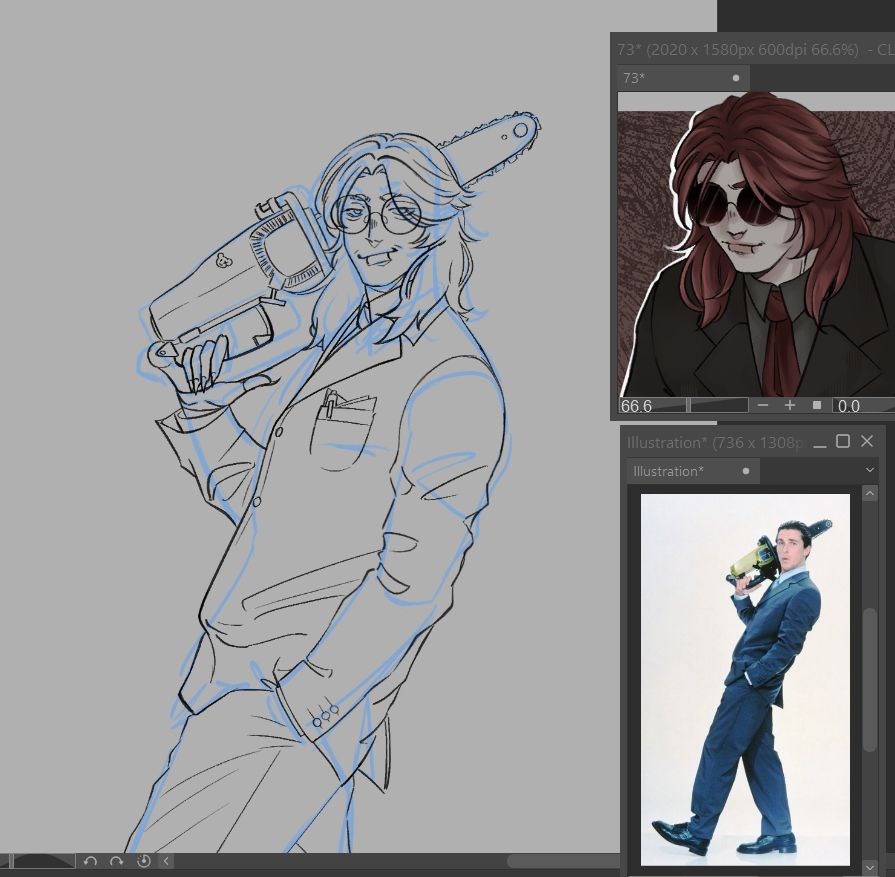Click scroll-up arrow in Illustration window
The image size is (895, 877).
(869, 493)
